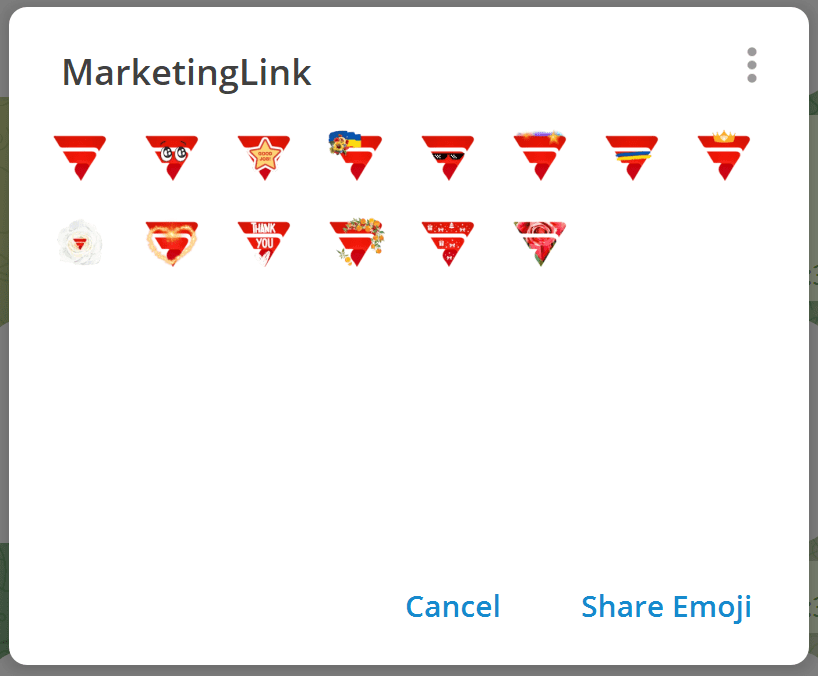Pick the red emoji with white holiday pattern
This screenshot has height=676, width=818.
click(x=447, y=244)
